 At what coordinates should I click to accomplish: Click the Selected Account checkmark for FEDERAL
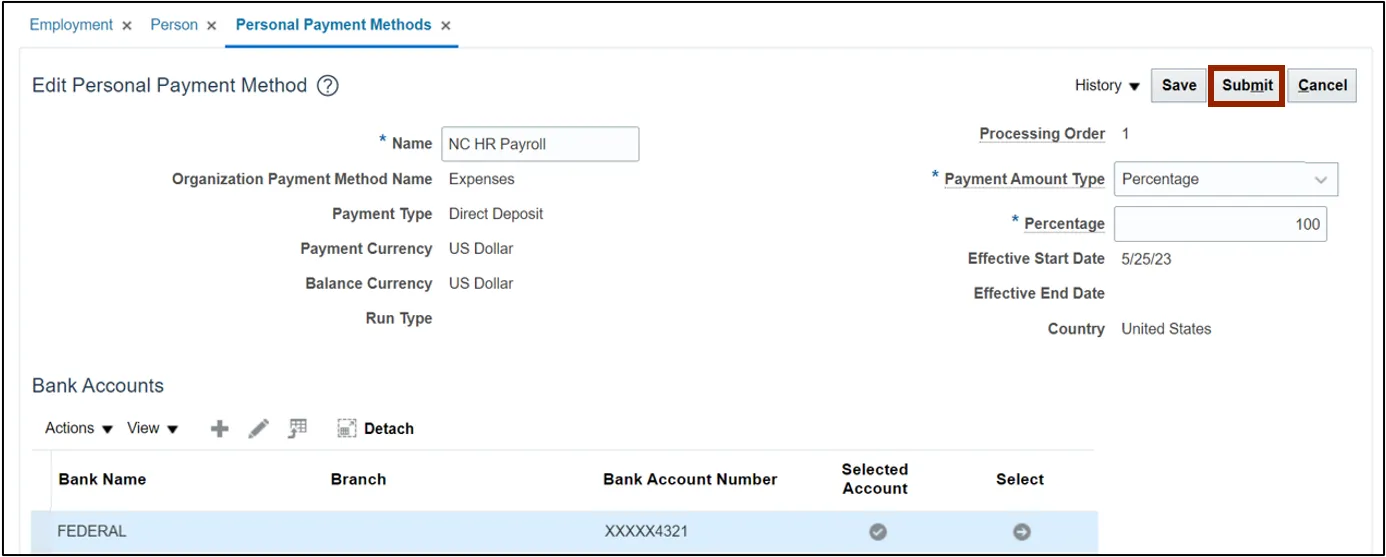point(878,532)
